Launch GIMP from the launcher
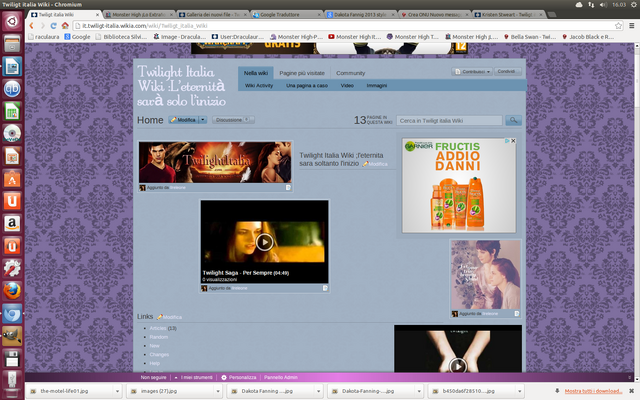This screenshot has width=640, height=400. tap(12, 336)
